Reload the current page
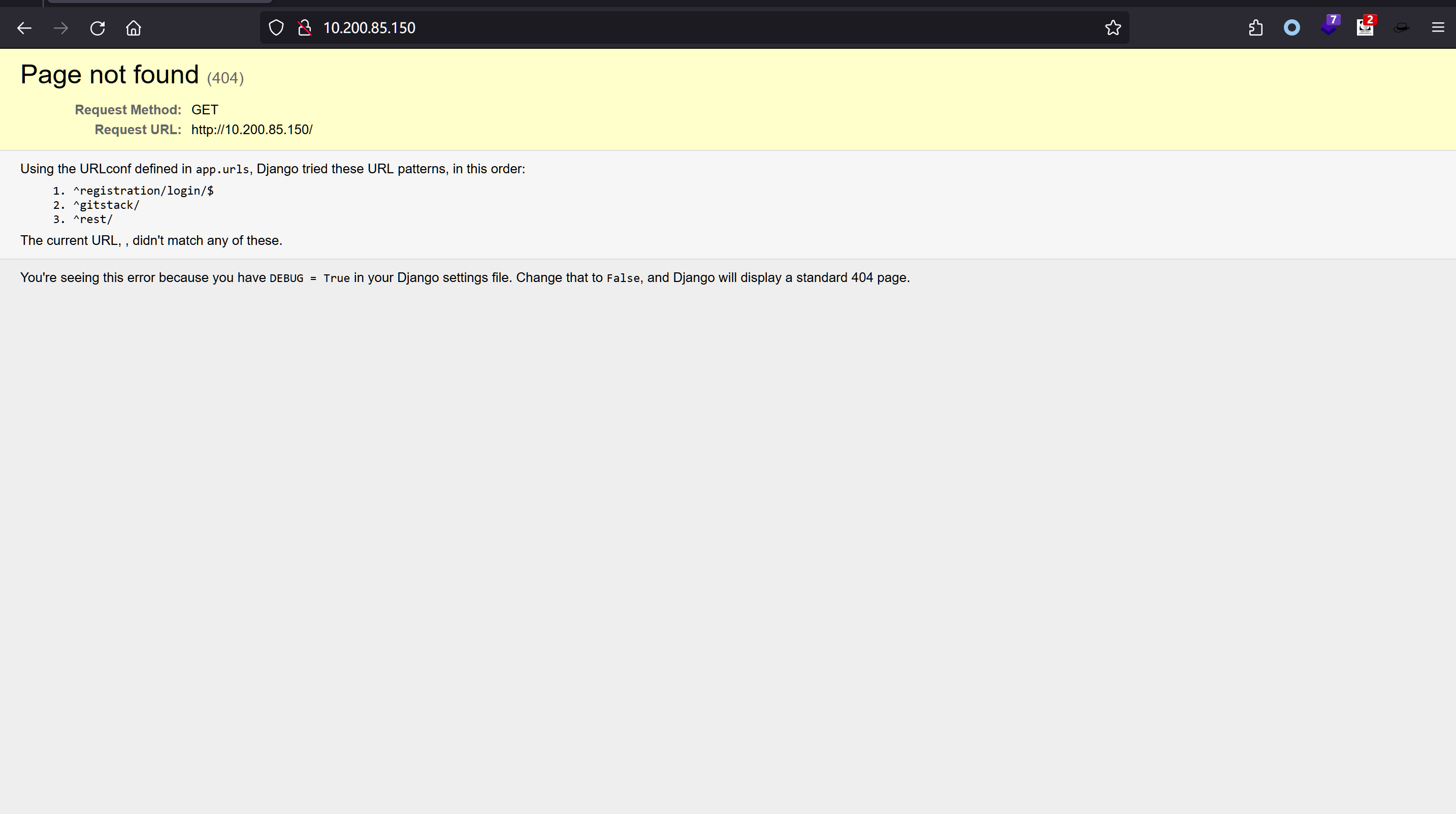 [x=97, y=28]
